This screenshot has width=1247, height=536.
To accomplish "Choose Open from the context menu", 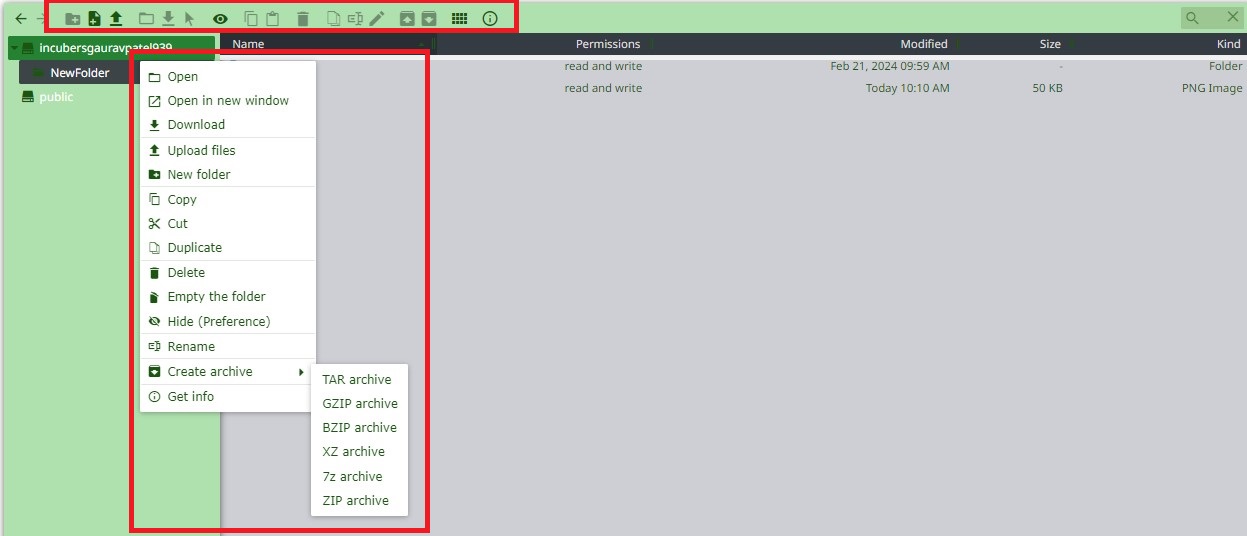I will 228,76.
